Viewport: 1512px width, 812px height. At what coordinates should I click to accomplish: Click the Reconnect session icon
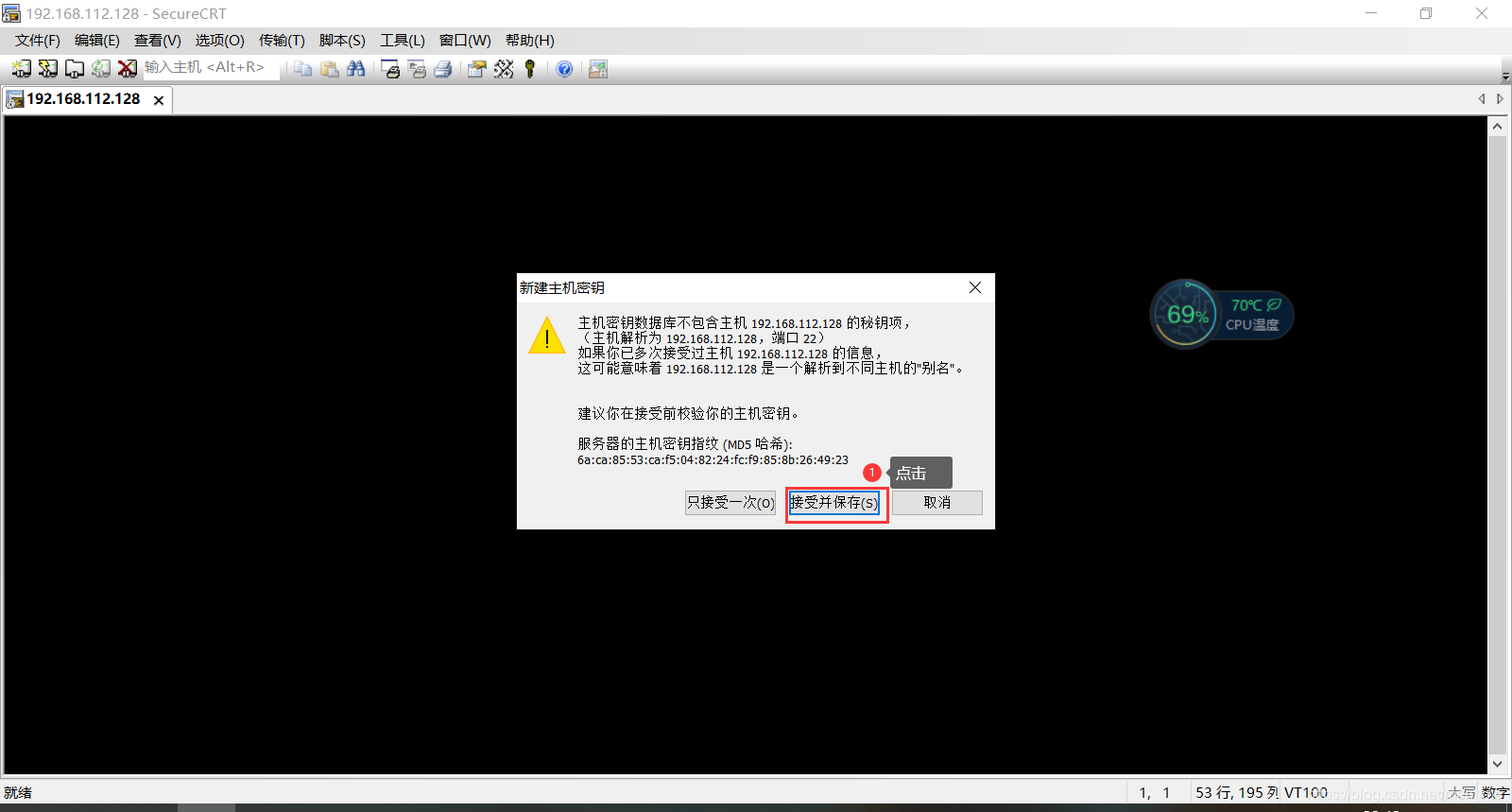100,69
